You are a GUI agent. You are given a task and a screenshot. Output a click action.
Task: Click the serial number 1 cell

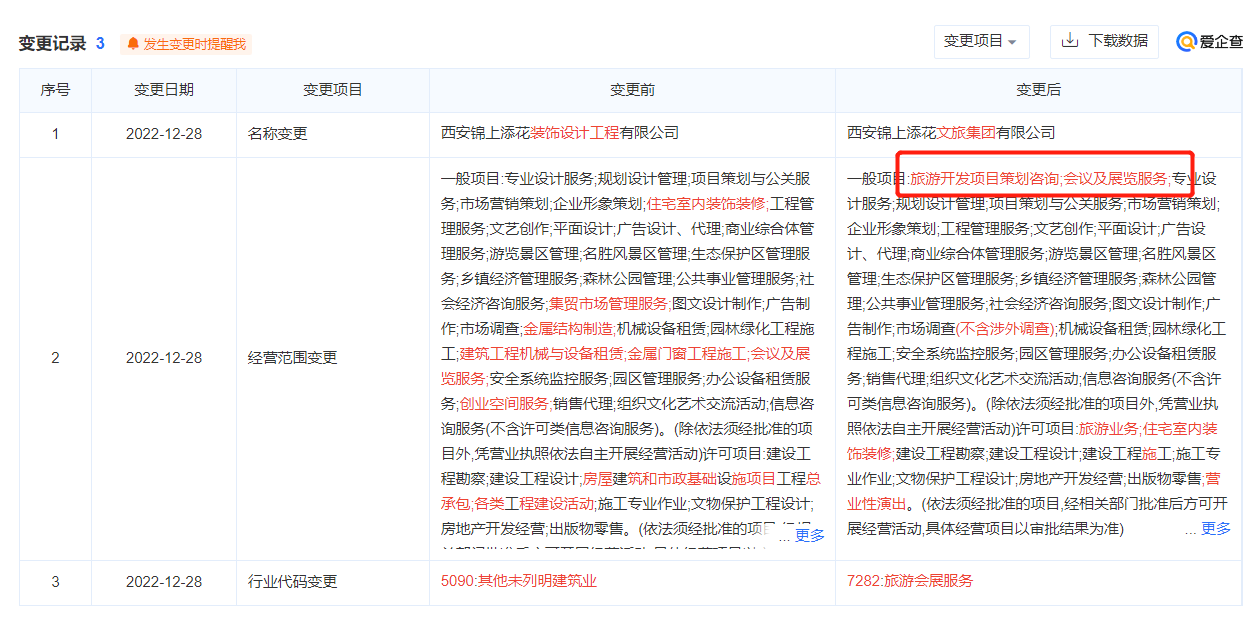tap(55, 134)
